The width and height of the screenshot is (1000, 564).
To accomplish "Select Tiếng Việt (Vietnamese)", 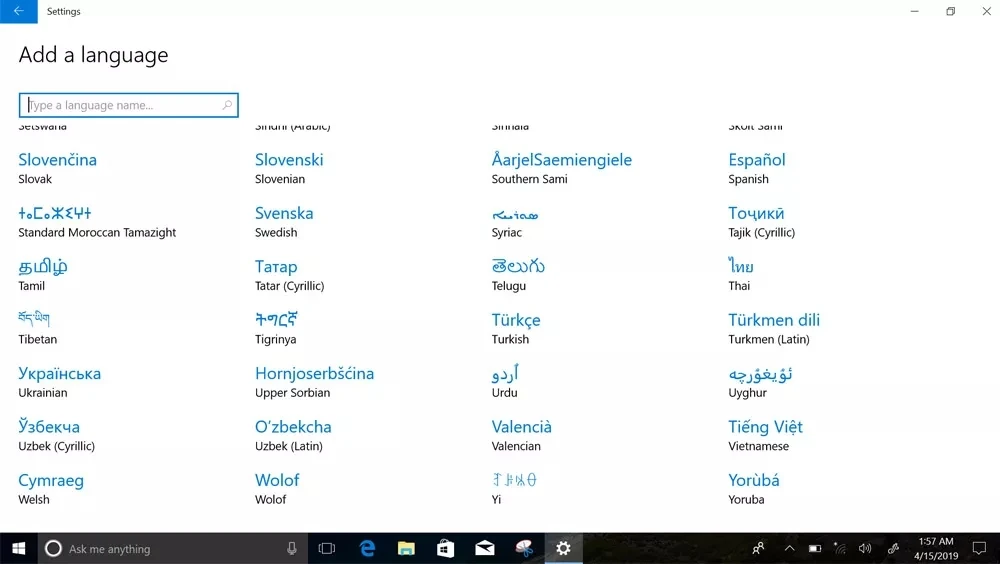I will (765, 436).
